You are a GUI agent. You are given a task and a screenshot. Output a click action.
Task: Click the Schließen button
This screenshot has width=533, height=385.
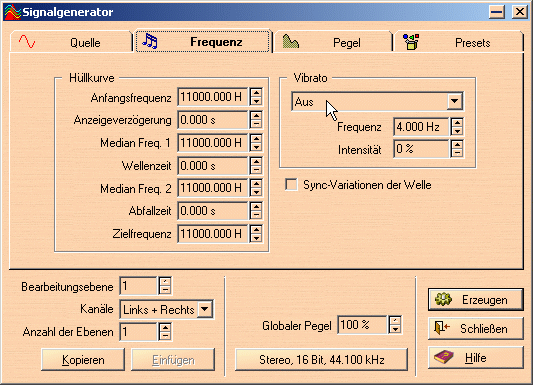476,328
